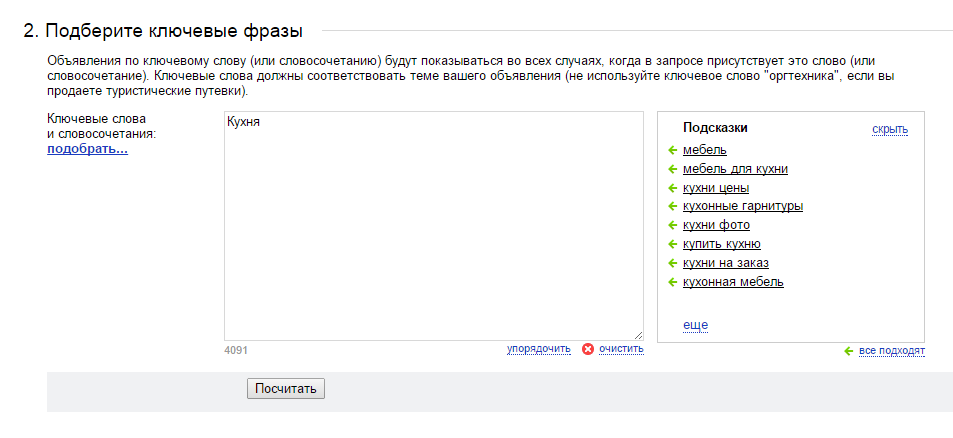This screenshot has width=953, height=438.
Task: Click green arrow beside 'кухни цены'
Action: tap(673, 188)
